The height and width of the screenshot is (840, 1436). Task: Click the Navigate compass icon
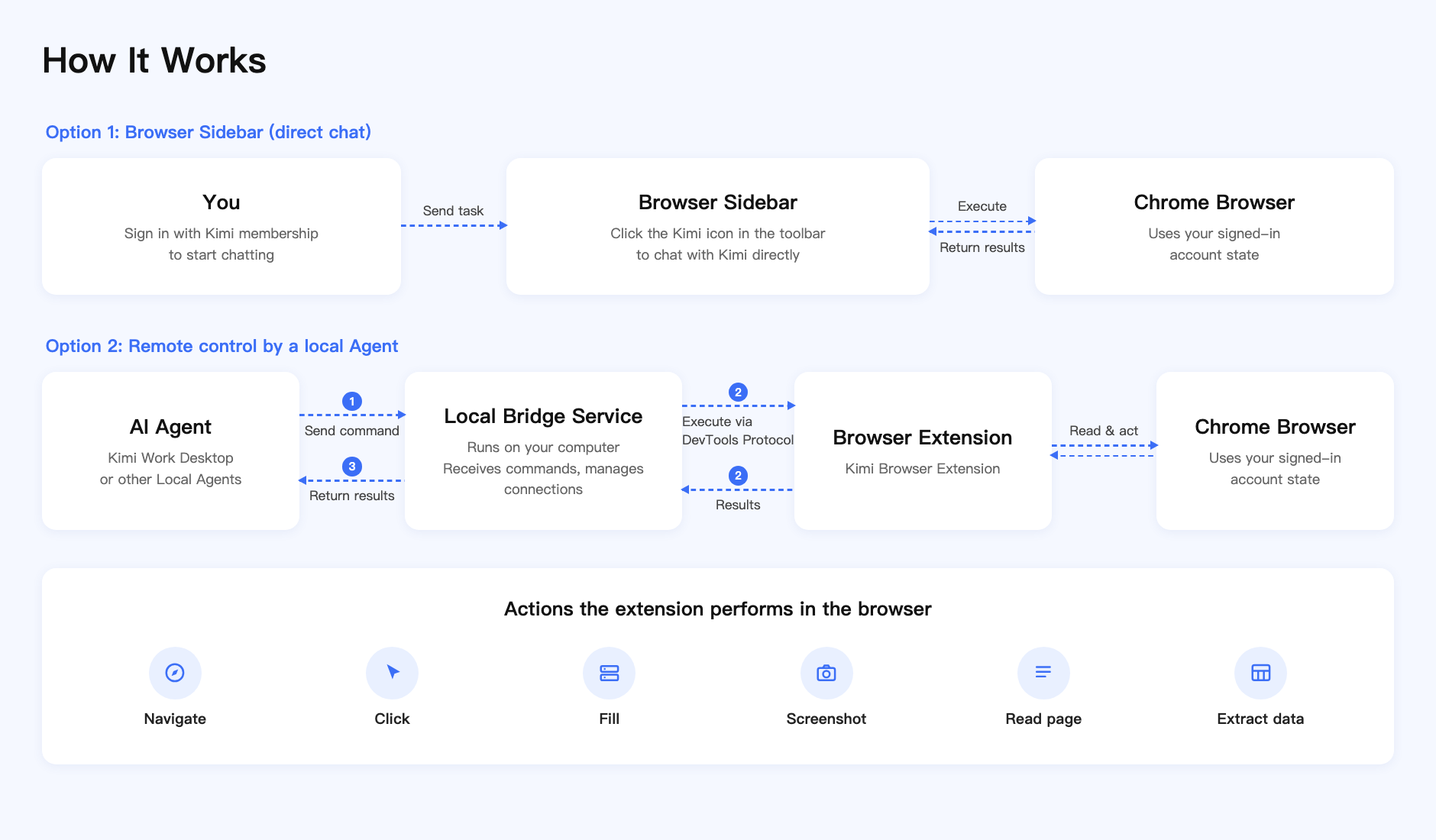175,673
